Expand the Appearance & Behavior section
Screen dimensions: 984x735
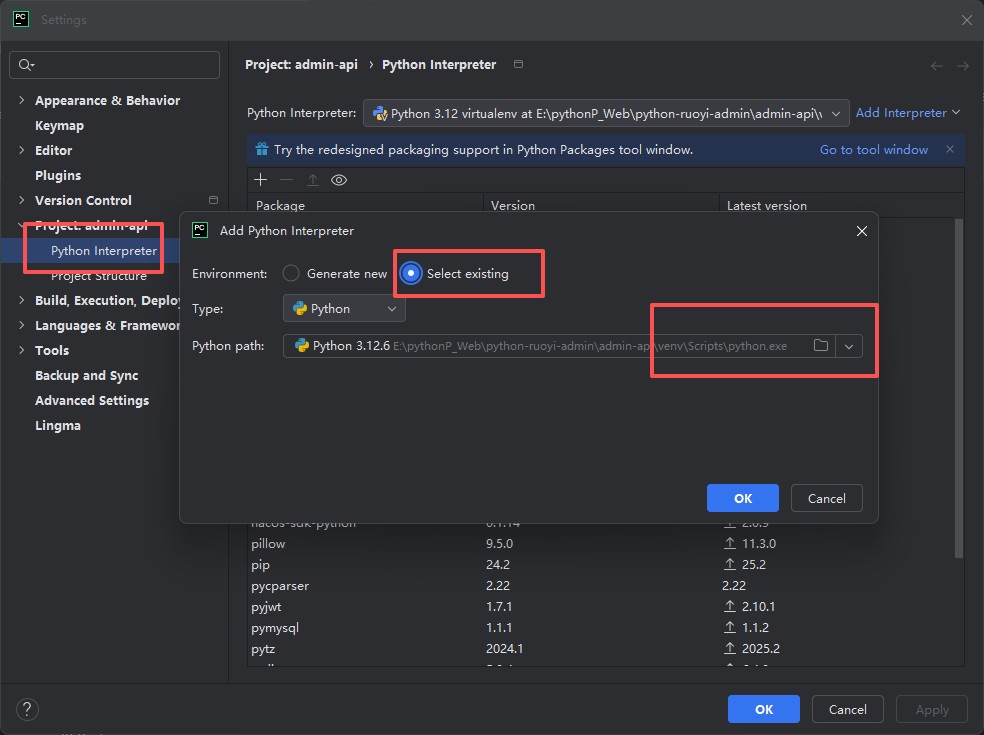[22, 100]
